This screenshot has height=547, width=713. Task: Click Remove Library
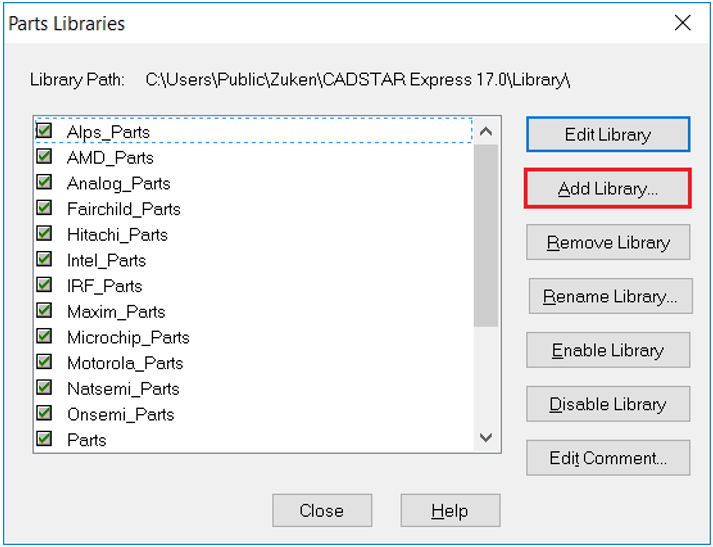(608, 242)
